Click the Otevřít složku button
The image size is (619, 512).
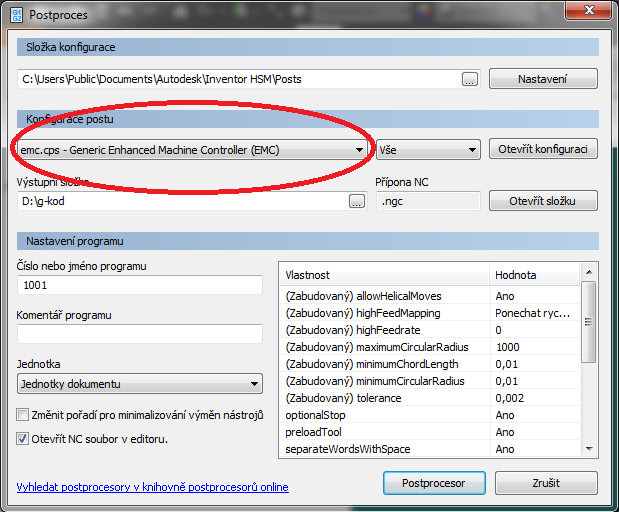543,201
